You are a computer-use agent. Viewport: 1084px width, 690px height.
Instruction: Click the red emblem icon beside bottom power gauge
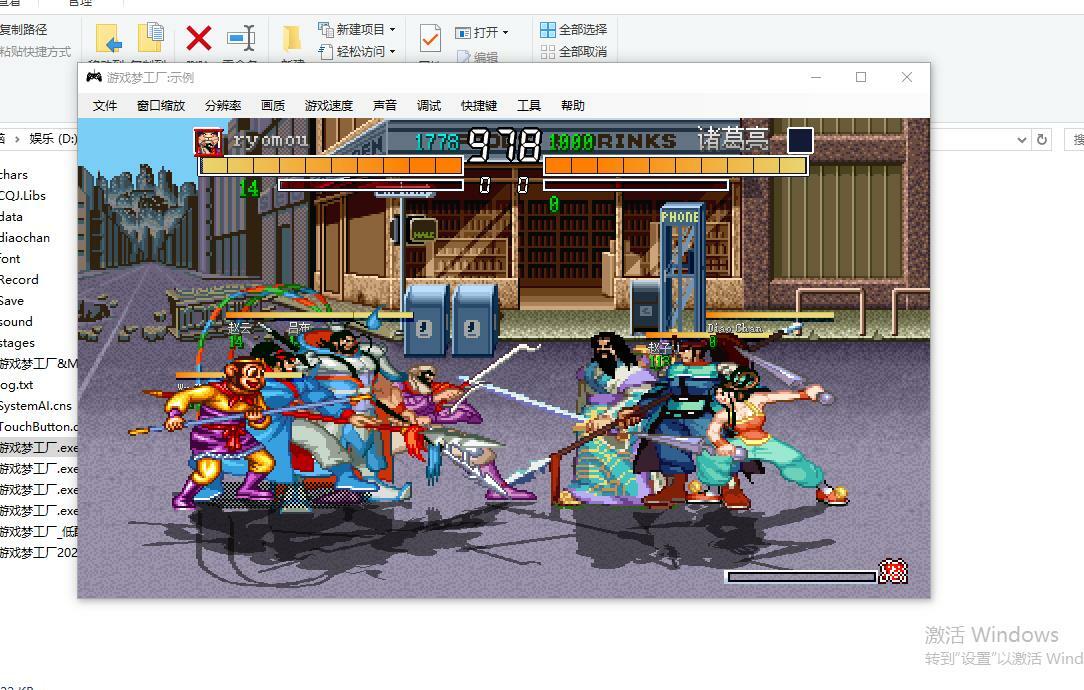coord(893,572)
